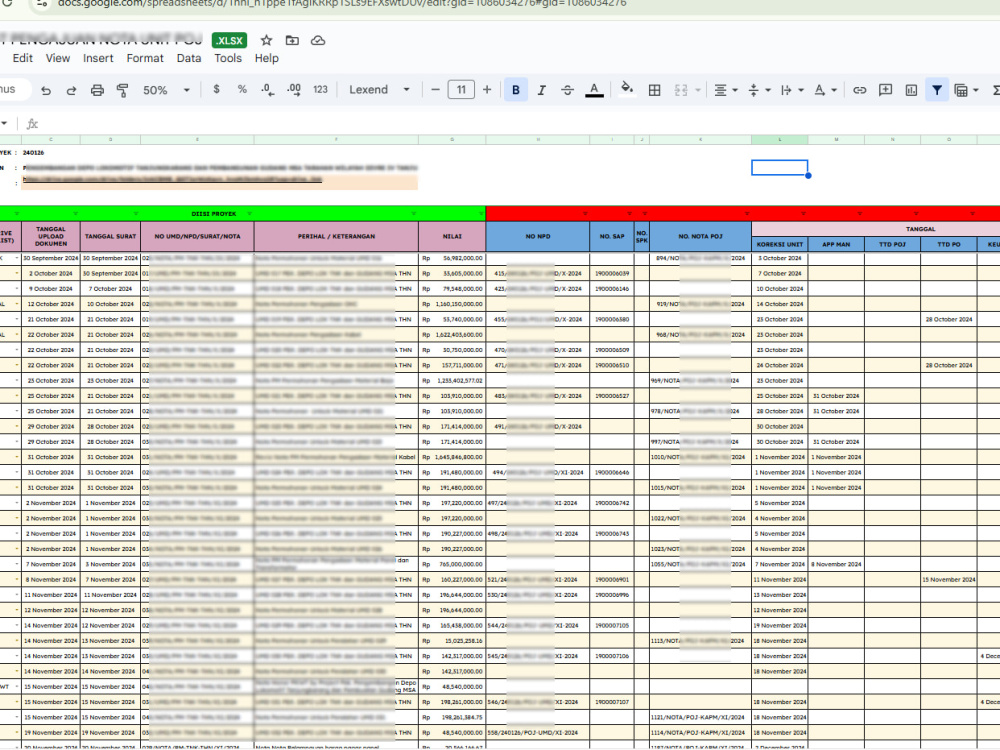The image size is (1000, 750).
Task: Open horizontal align dropdown
Action: (725, 90)
